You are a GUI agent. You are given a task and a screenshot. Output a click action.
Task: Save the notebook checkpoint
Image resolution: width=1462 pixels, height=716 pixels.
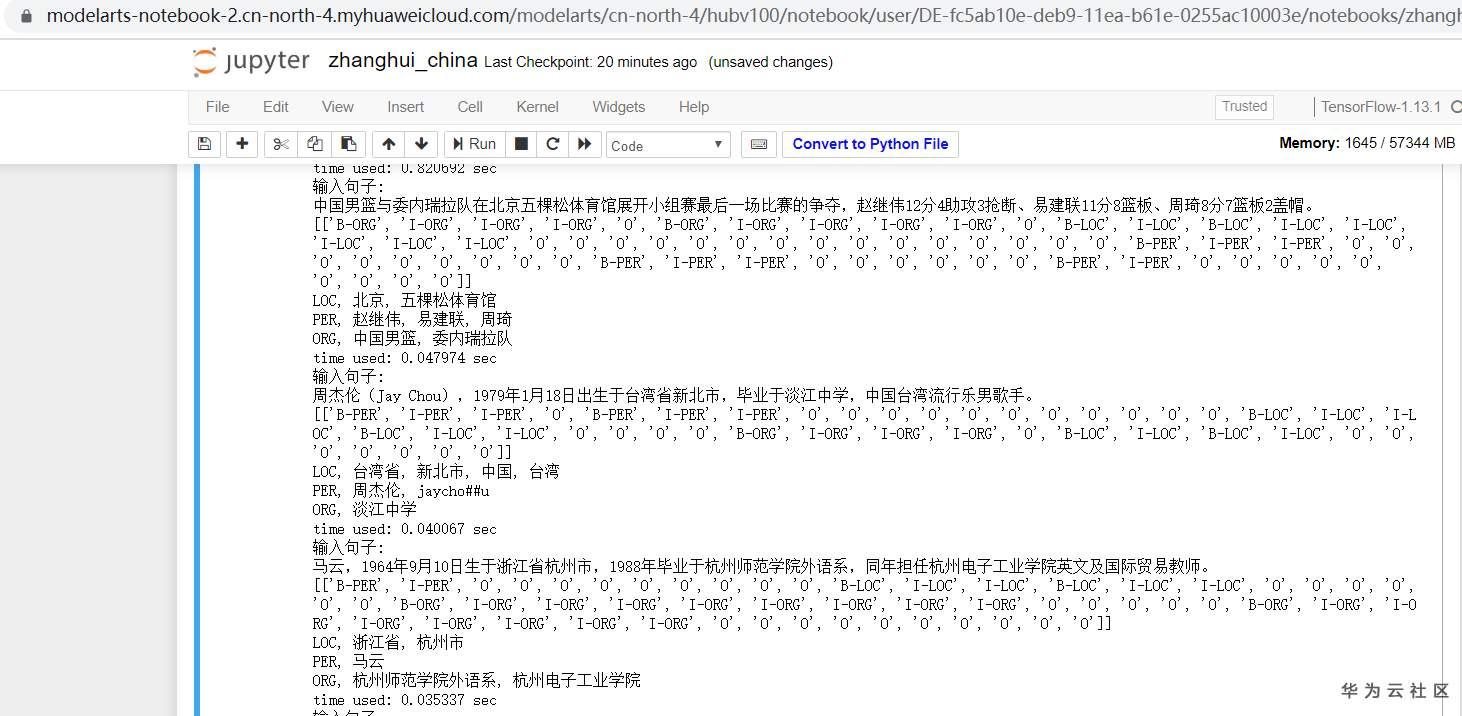point(204,143)
